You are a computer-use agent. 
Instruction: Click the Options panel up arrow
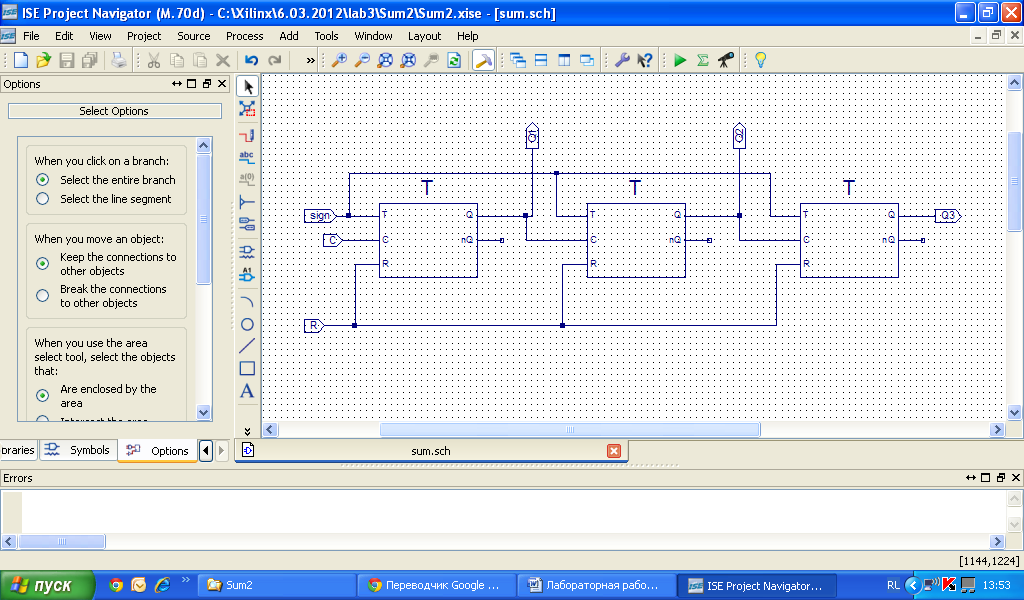click(204, 145)
